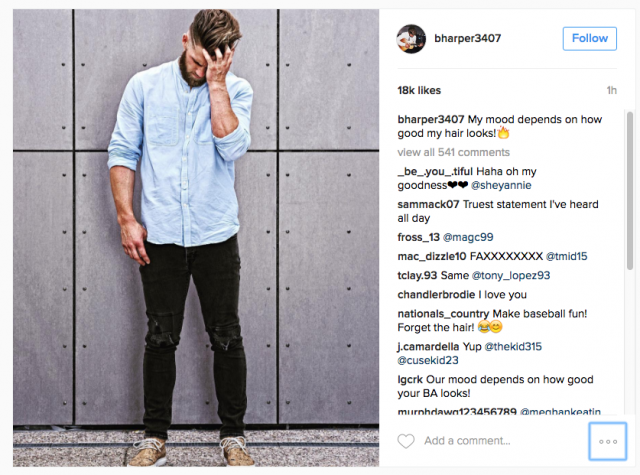Click the bharper3407 profile avatar
The height and width of the screenshot is (475, 640).
click(411, 39)
